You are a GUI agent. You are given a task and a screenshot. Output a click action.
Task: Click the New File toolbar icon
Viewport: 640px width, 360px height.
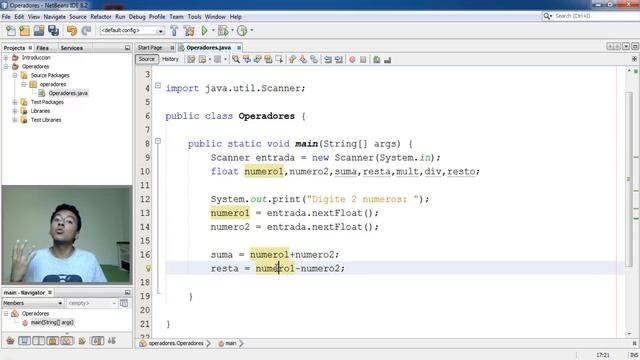[x=11, y=31]
